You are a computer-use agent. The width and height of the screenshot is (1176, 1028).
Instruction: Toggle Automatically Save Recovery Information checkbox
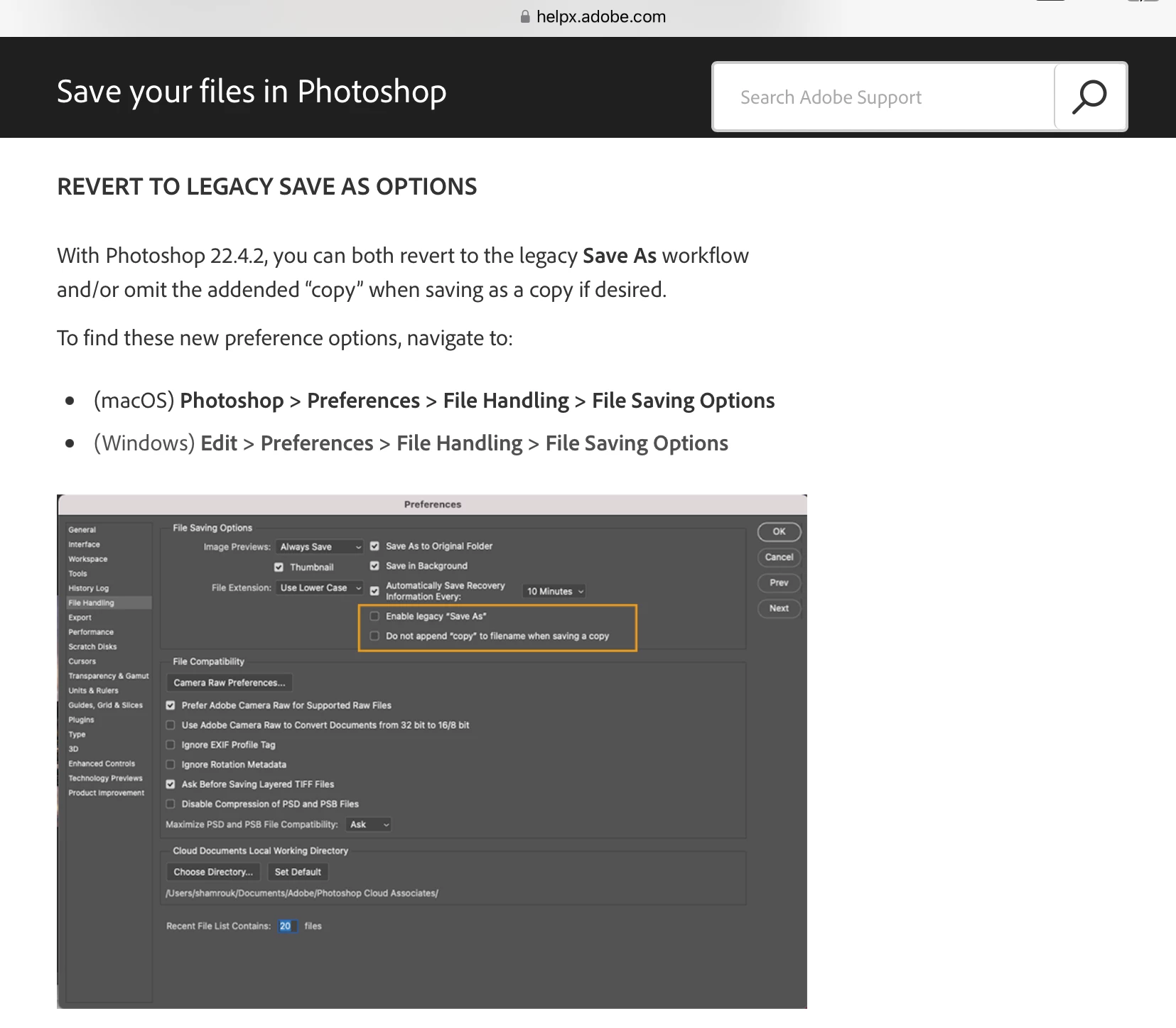tap(374, 591)
